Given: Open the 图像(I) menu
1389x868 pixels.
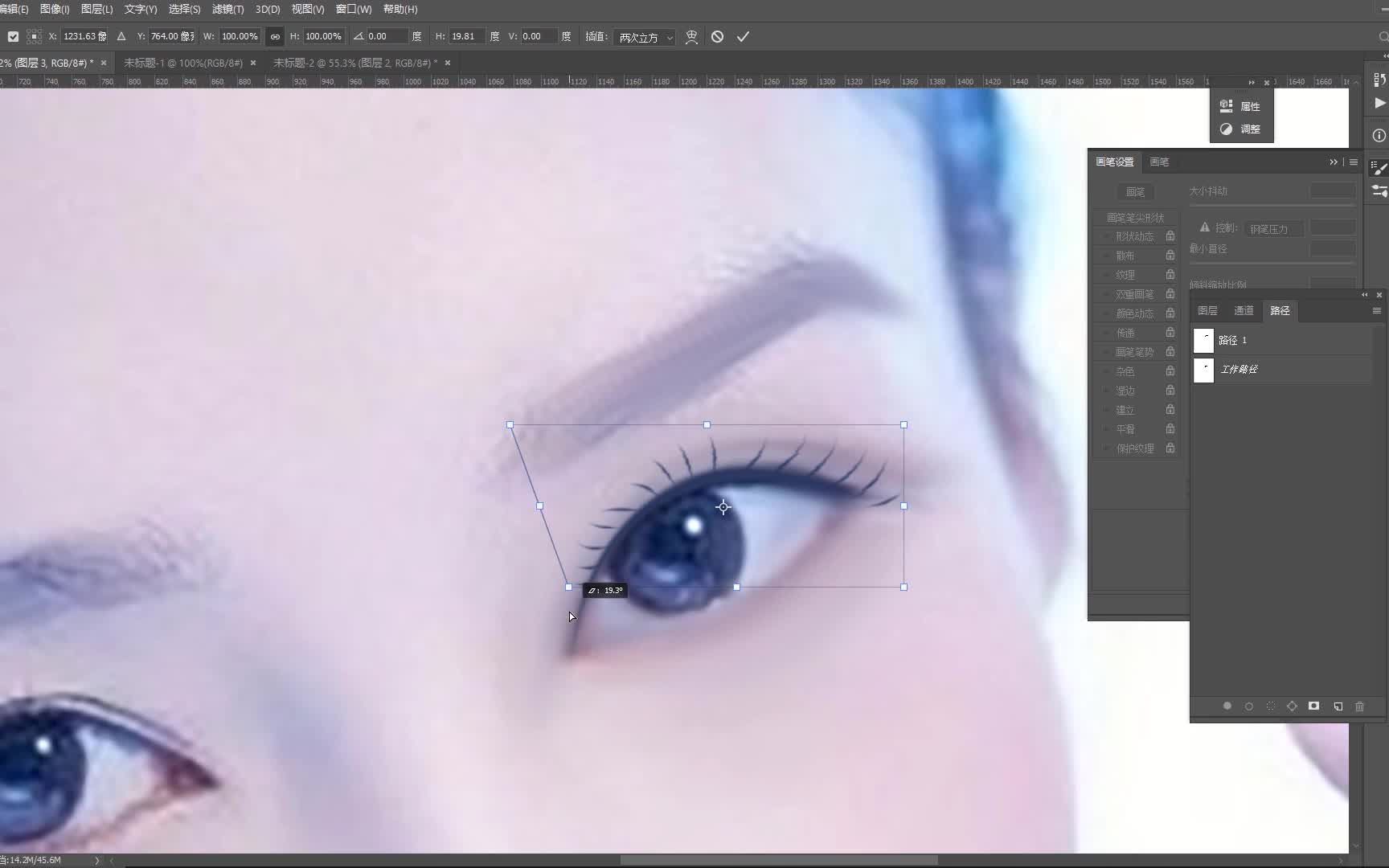Looking at the screenshot, I should click(x=55, y=10).
